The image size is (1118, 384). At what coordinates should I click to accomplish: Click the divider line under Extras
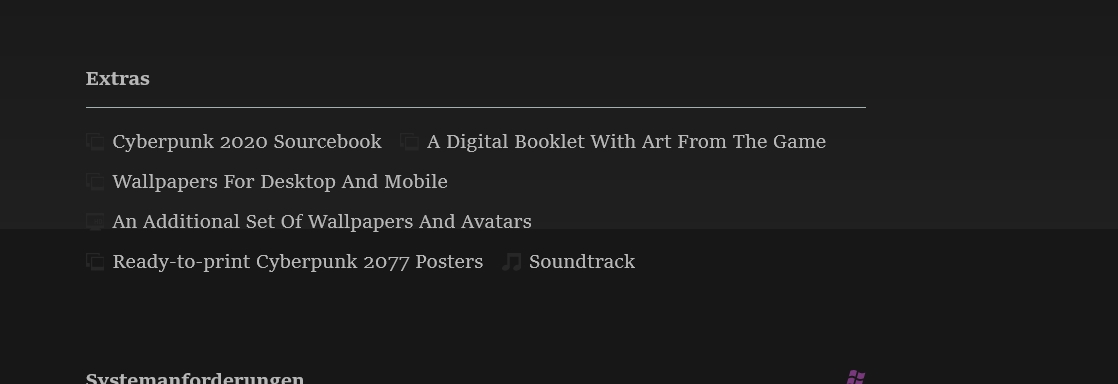476,107
